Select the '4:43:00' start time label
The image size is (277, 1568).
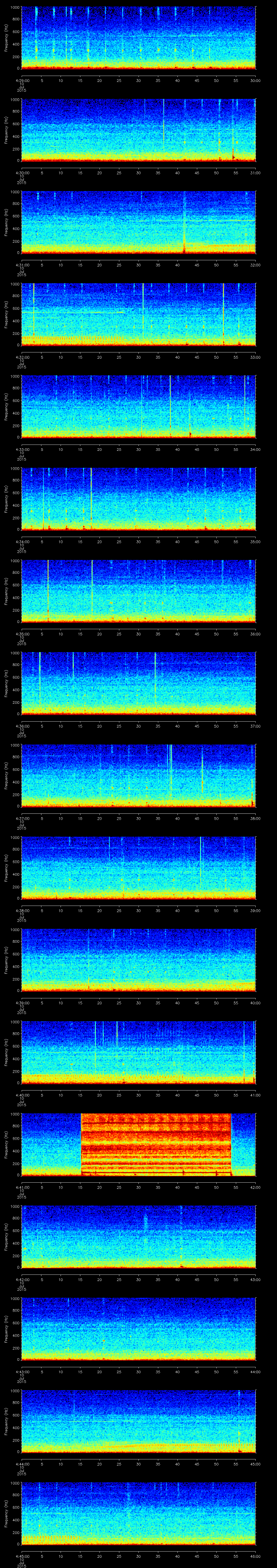[21, 1372]
